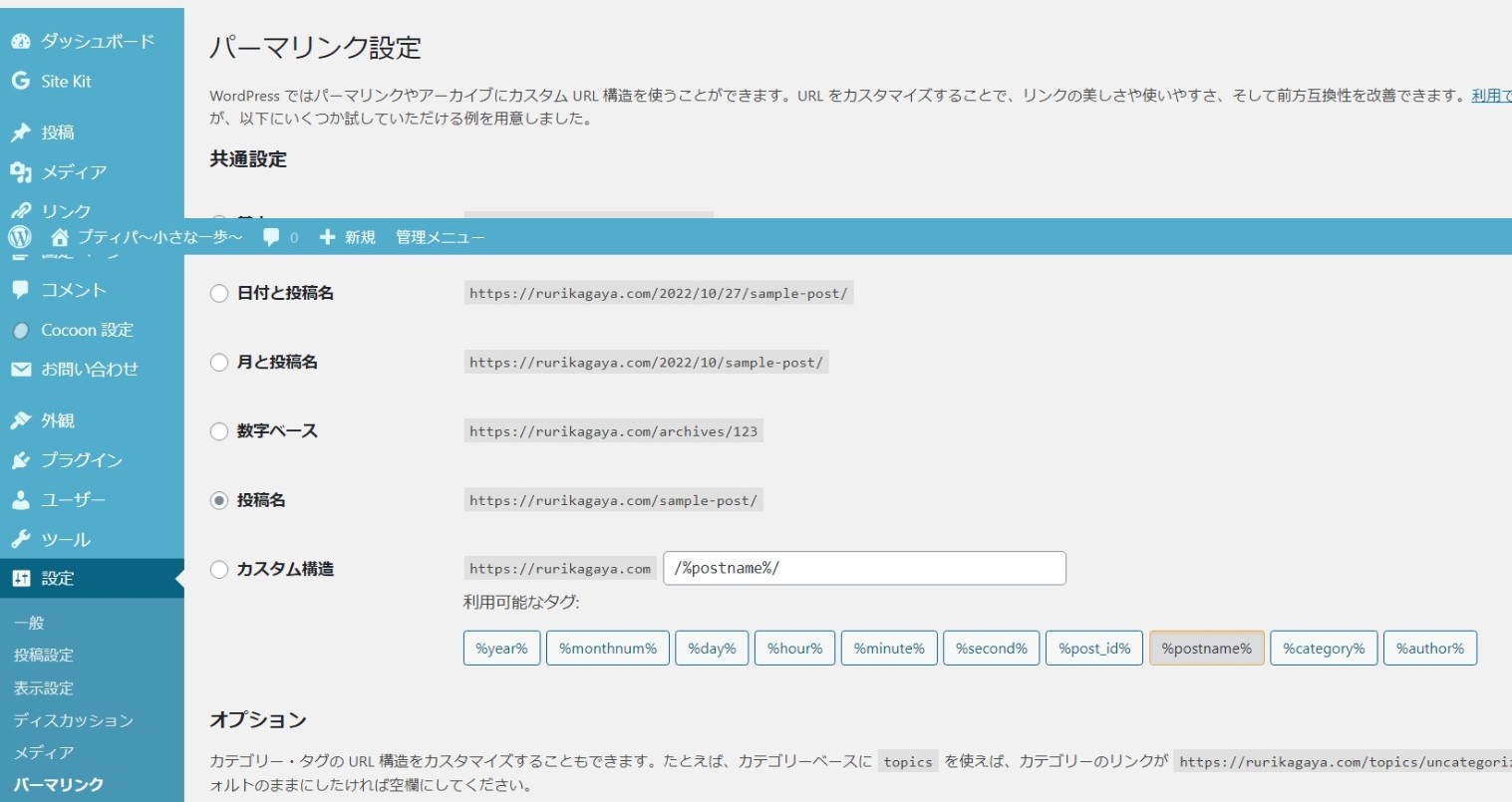Select the カスタム構造 radio button
This screenshot has height=802, width=1512.
[219, 569]
